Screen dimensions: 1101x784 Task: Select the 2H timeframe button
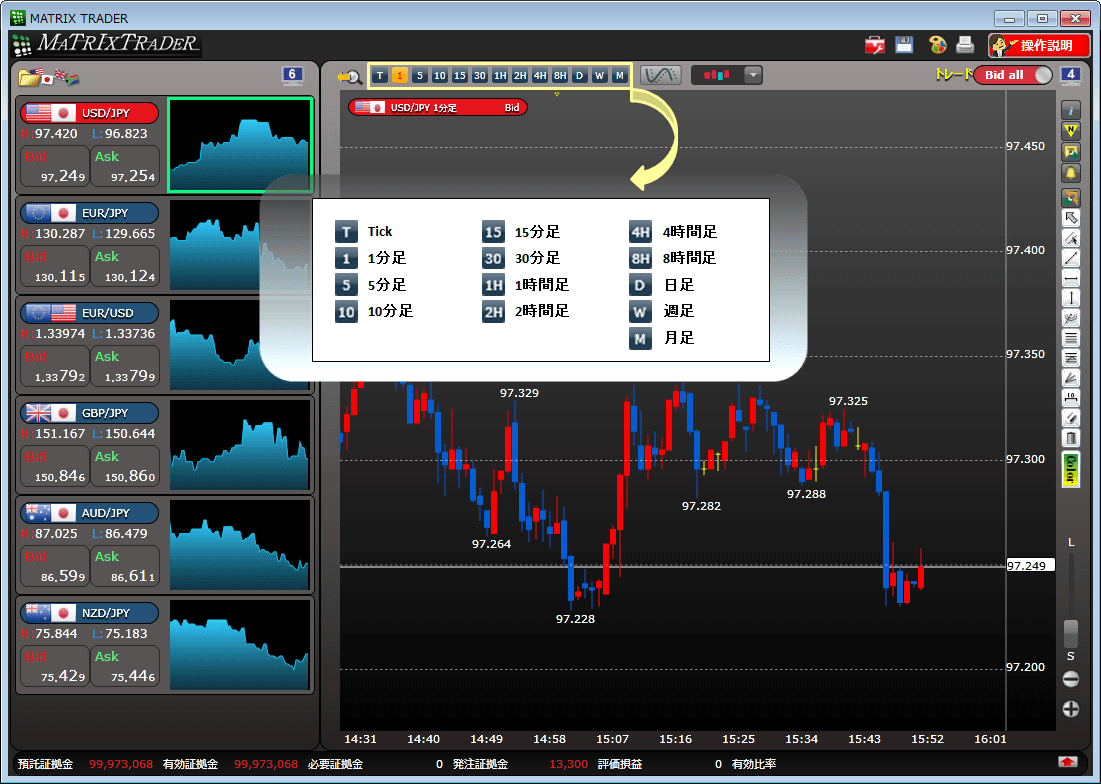coord(520,75)
